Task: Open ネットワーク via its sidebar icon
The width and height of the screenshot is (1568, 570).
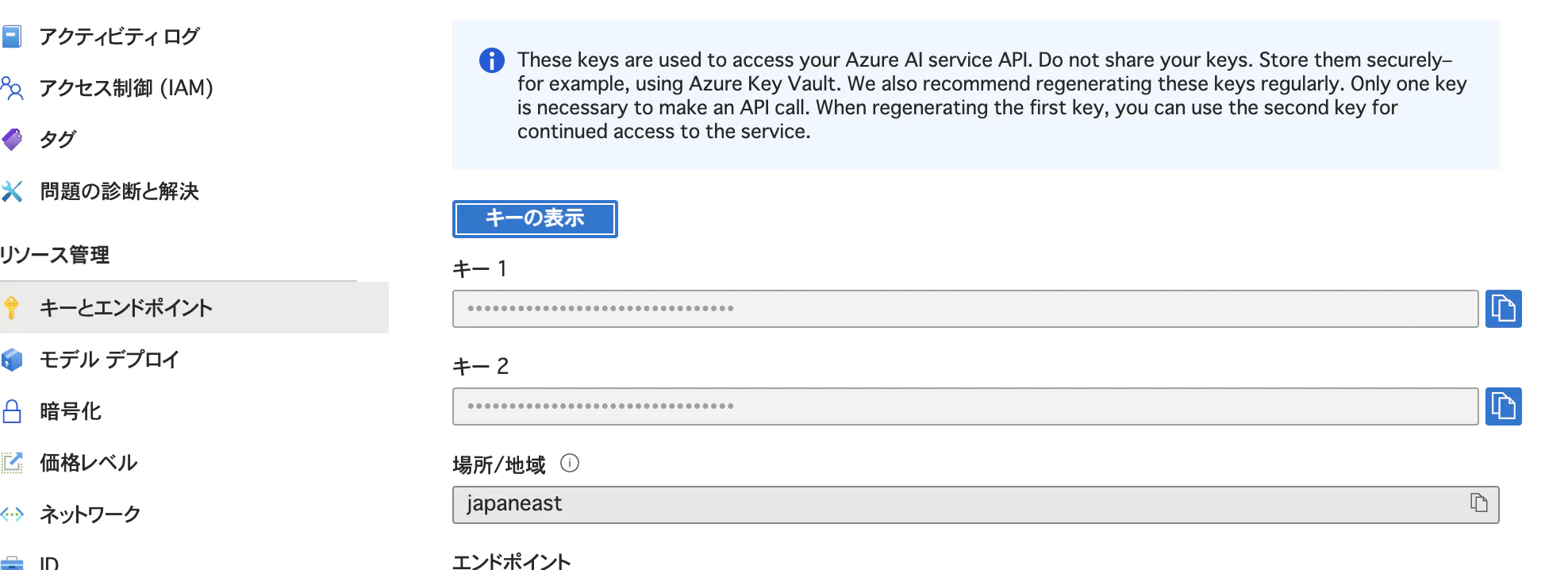Action: click(13, 514)
